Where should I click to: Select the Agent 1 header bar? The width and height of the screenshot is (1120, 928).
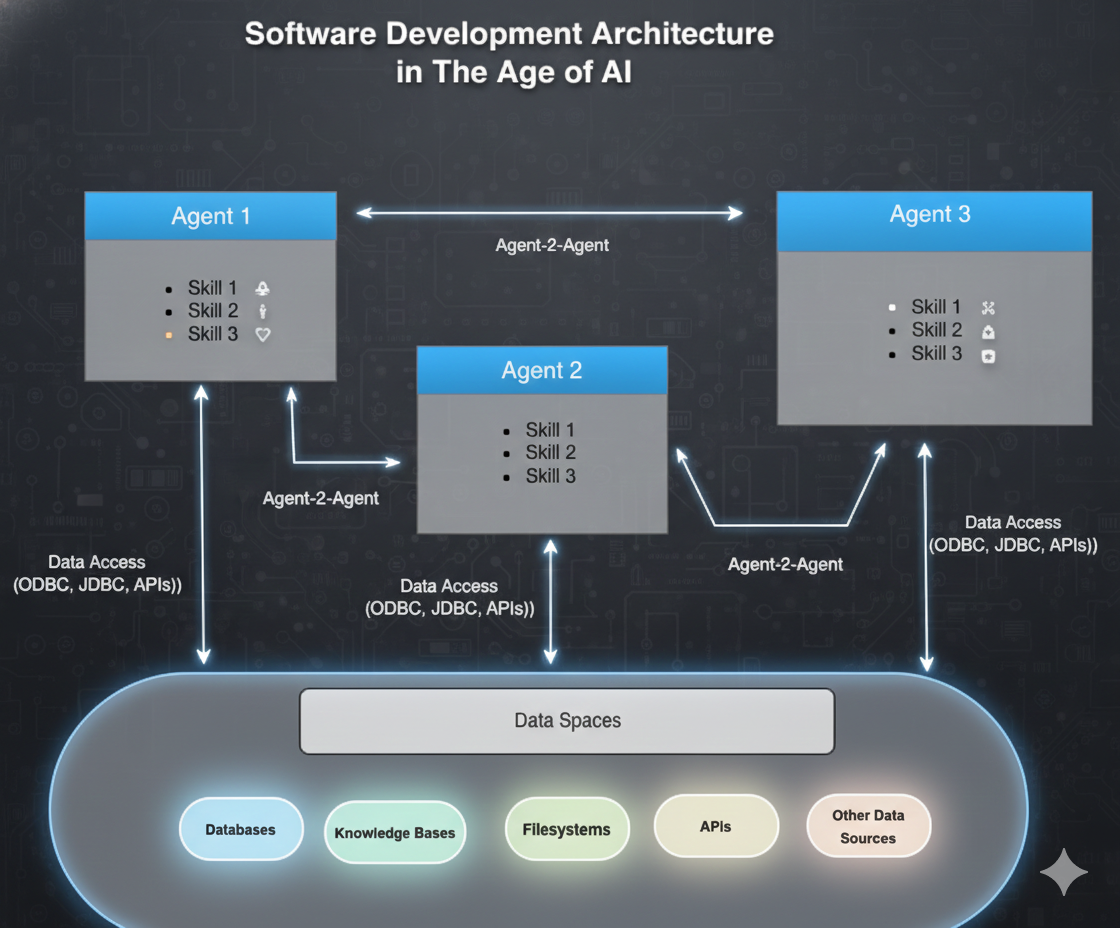coord(210,216)
